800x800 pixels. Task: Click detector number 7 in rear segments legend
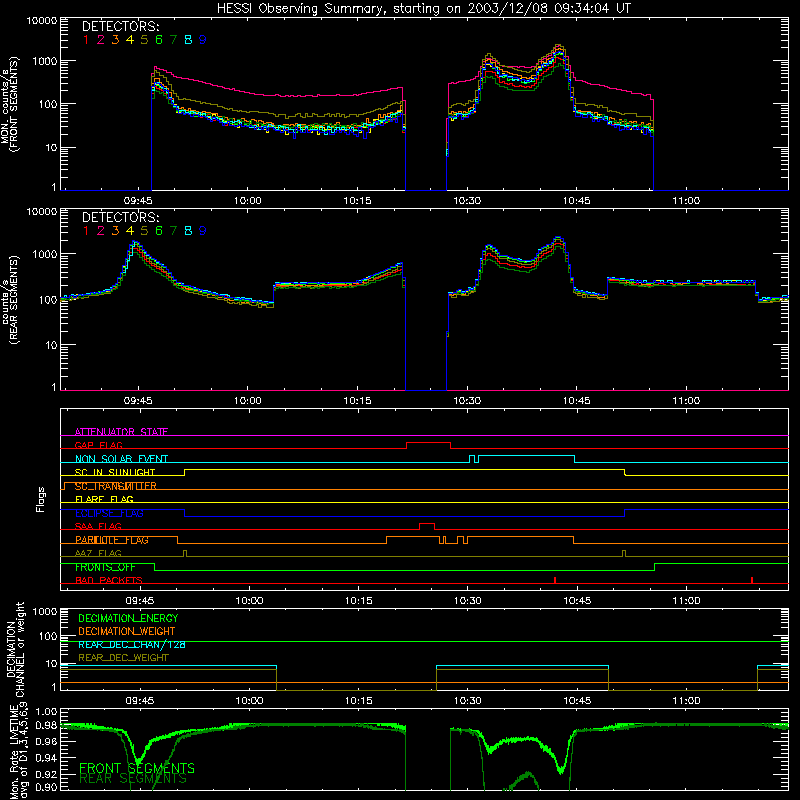click(x=173, y=231)
